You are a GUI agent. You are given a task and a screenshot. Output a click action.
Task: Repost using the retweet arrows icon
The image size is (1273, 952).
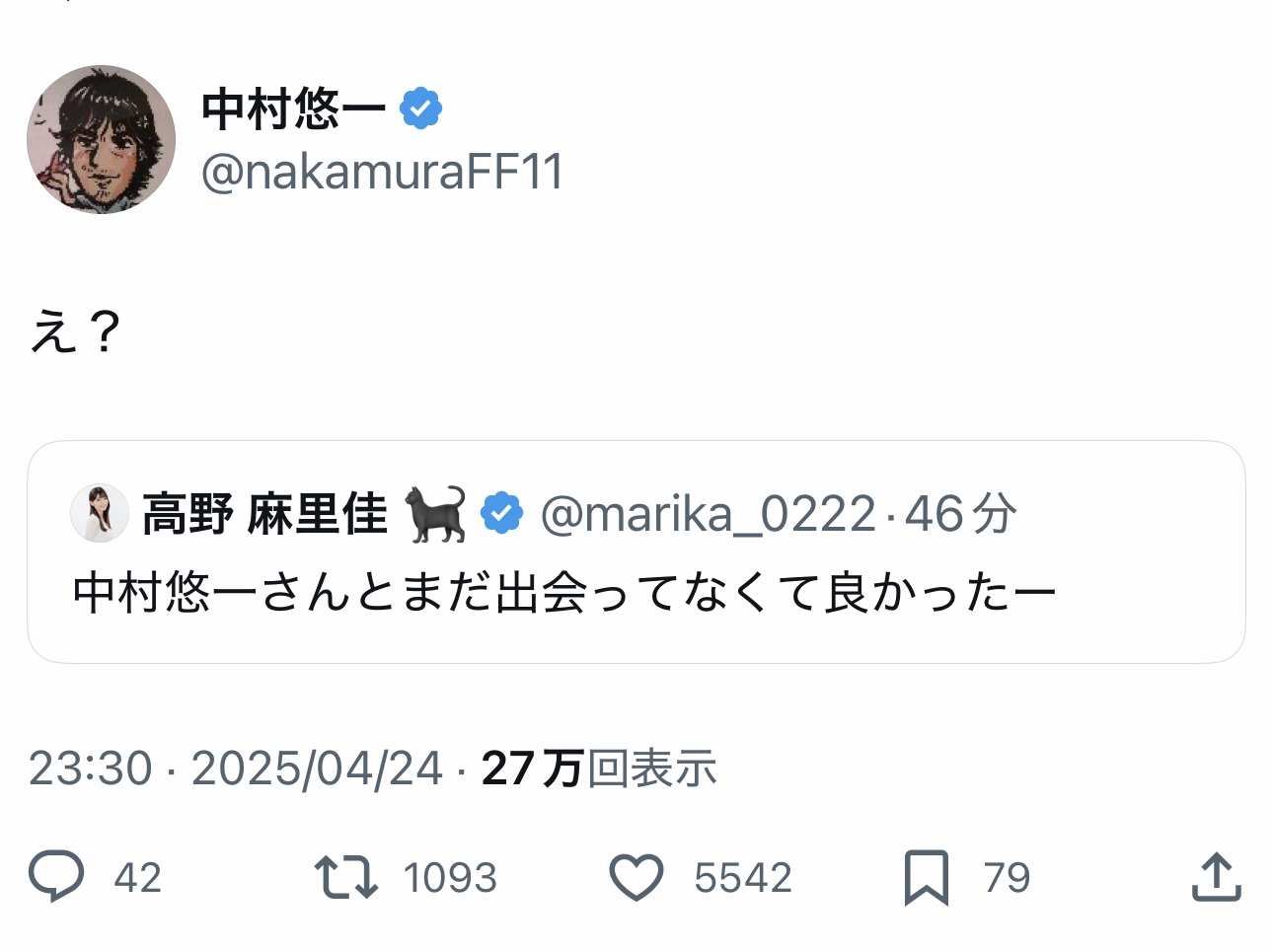click(x=345, y=877)
